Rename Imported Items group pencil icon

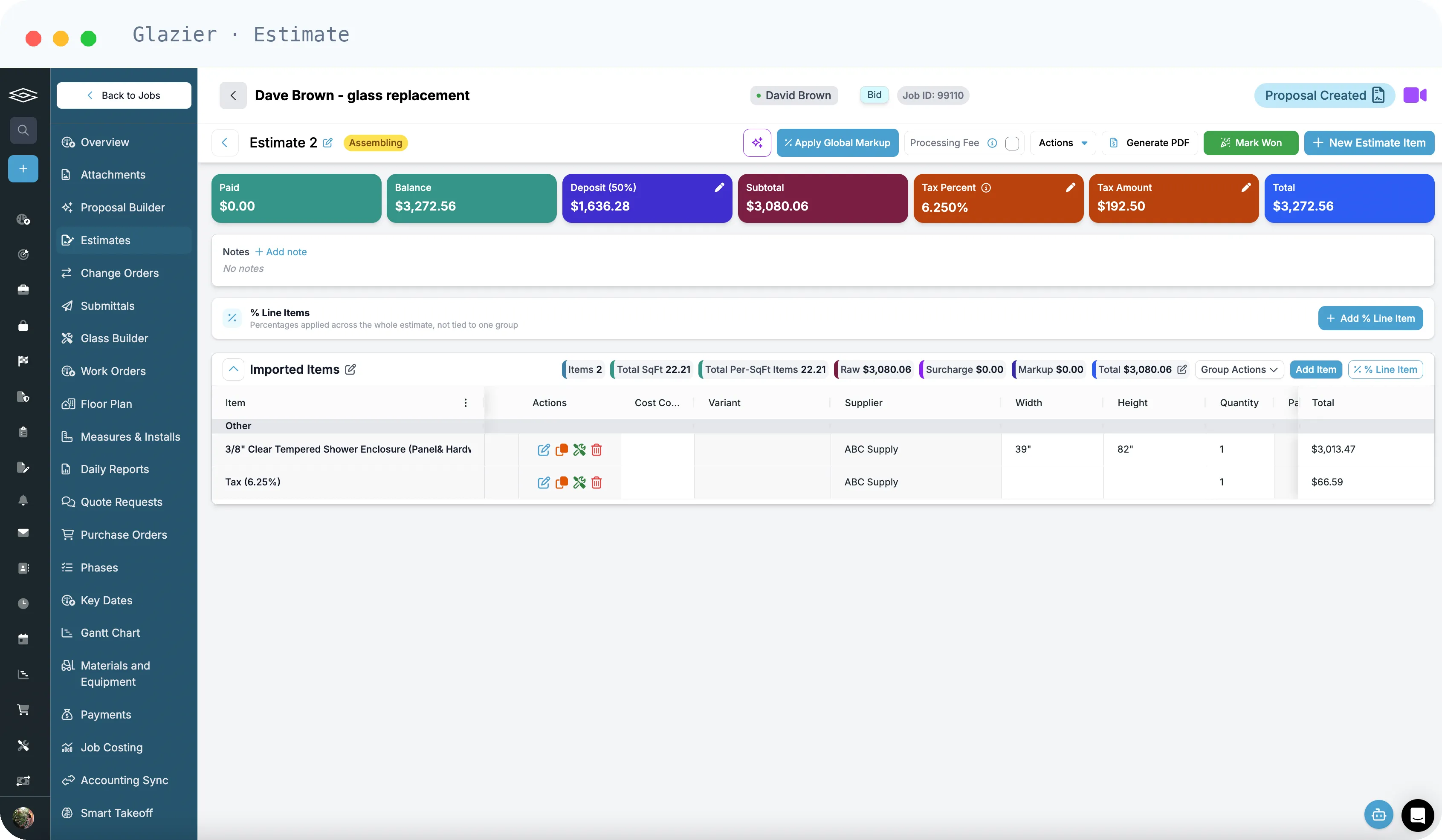tap(351, 369)
